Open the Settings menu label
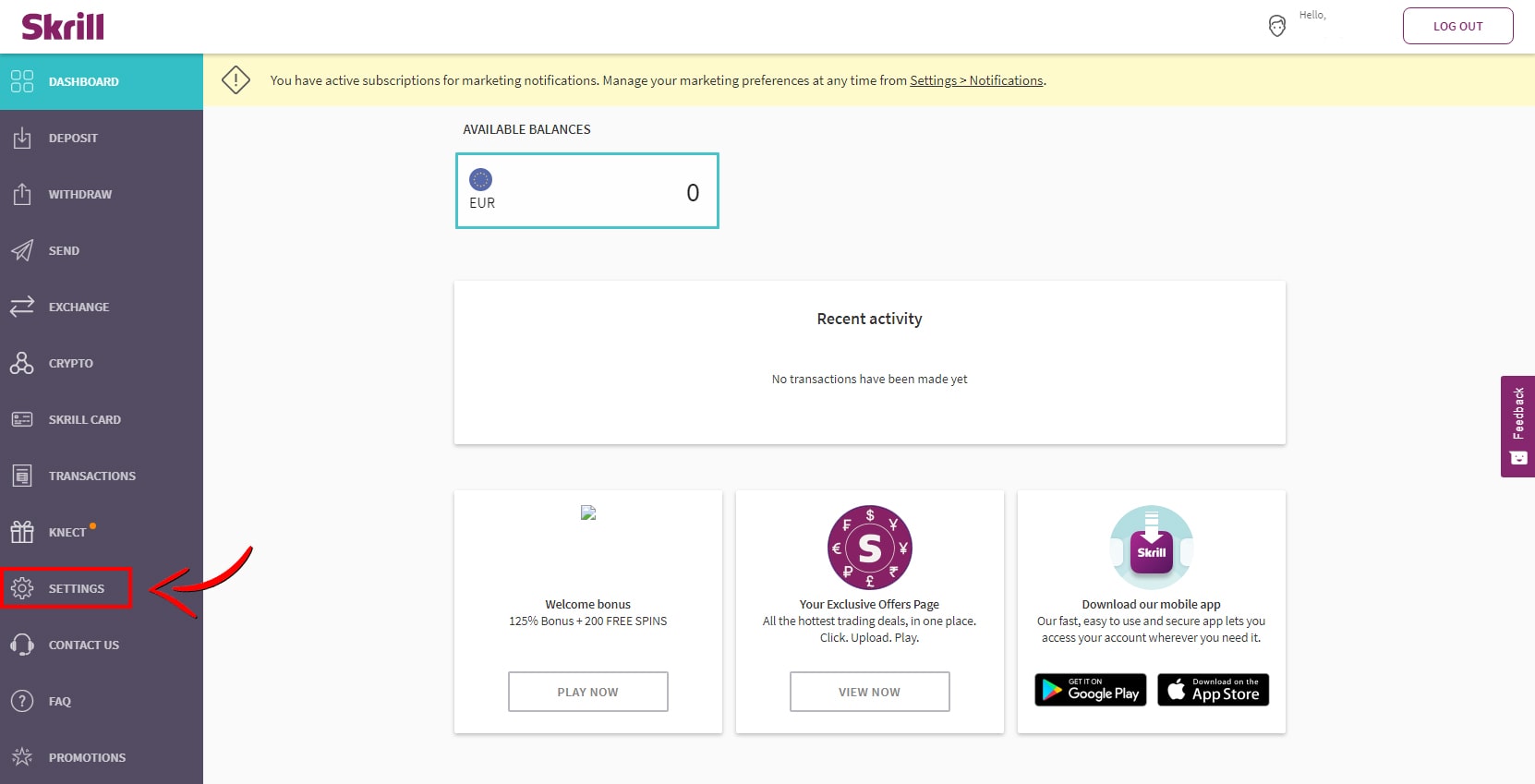This screenshot has width=1535, height=784. (x=77, y=589)
